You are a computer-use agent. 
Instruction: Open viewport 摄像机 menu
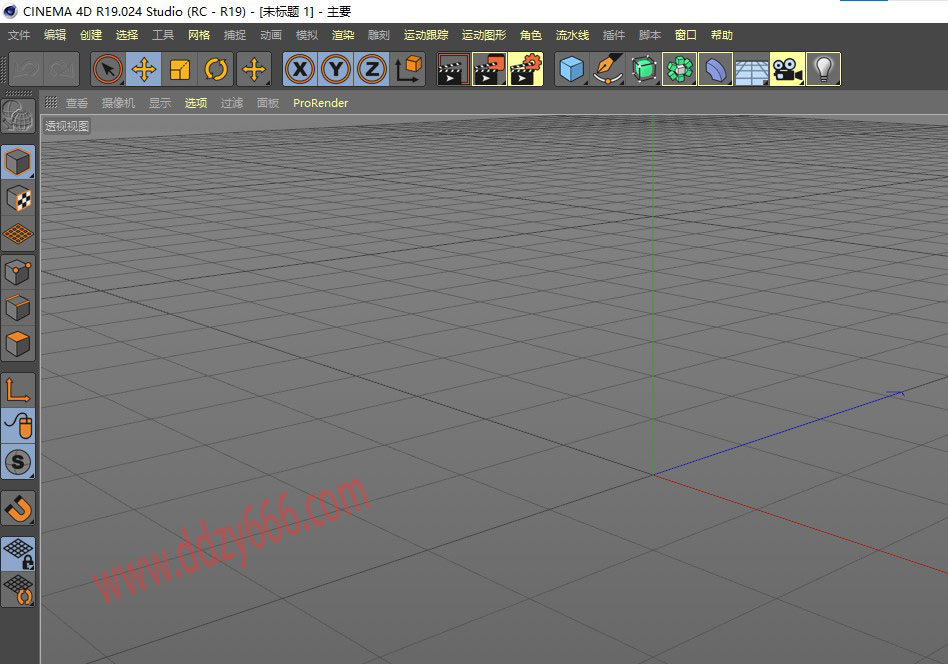(118, 103)
